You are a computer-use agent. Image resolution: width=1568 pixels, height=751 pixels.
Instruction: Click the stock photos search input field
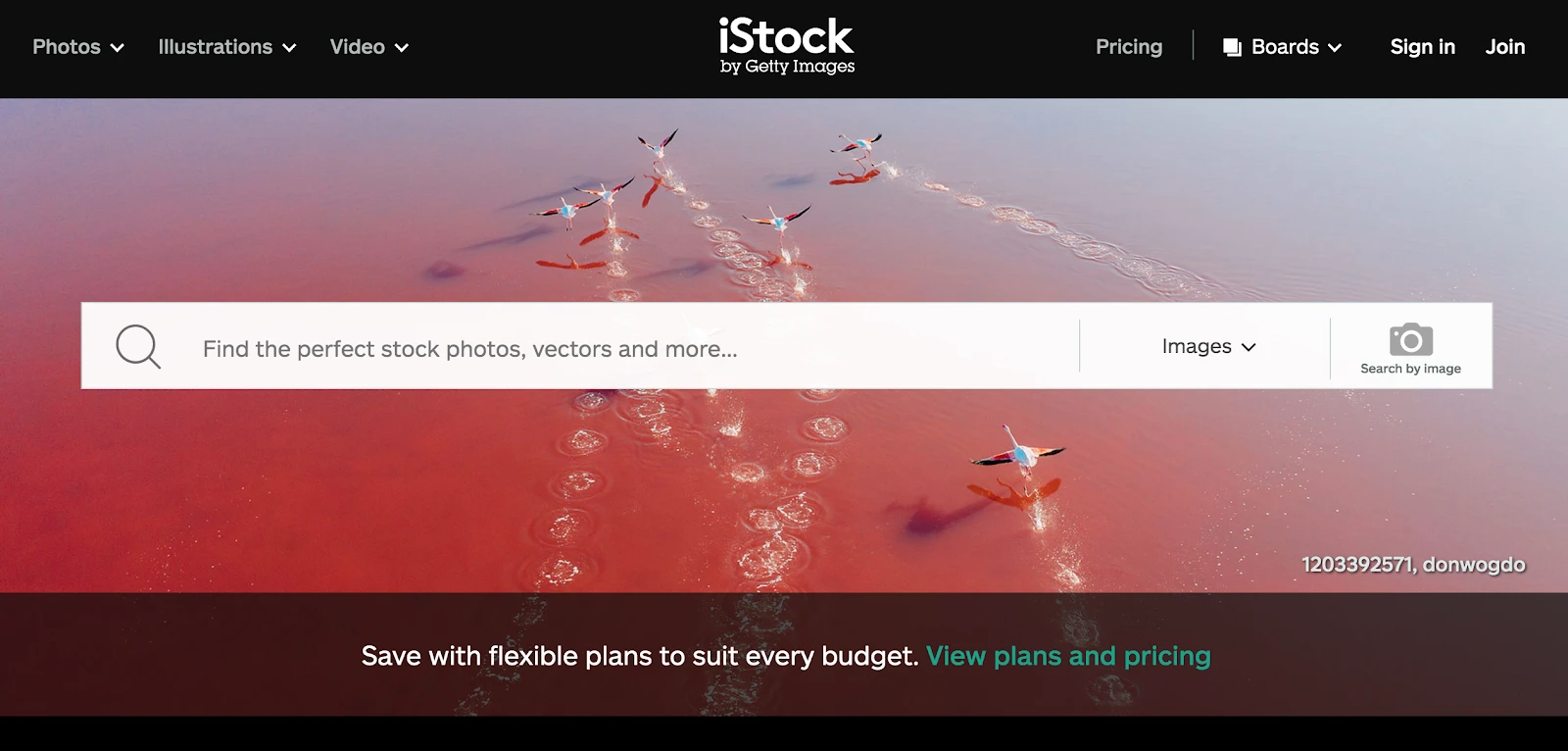pyautogui.click(x=637, y=348)
